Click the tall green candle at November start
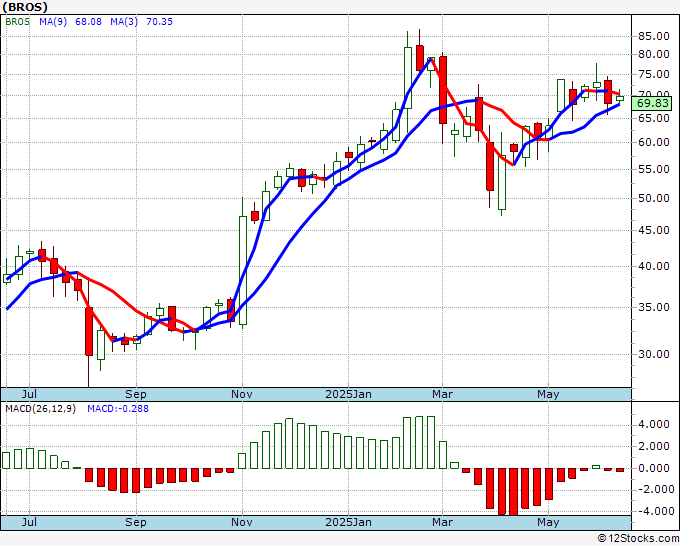Screen dimensions: 680x546 243,270
